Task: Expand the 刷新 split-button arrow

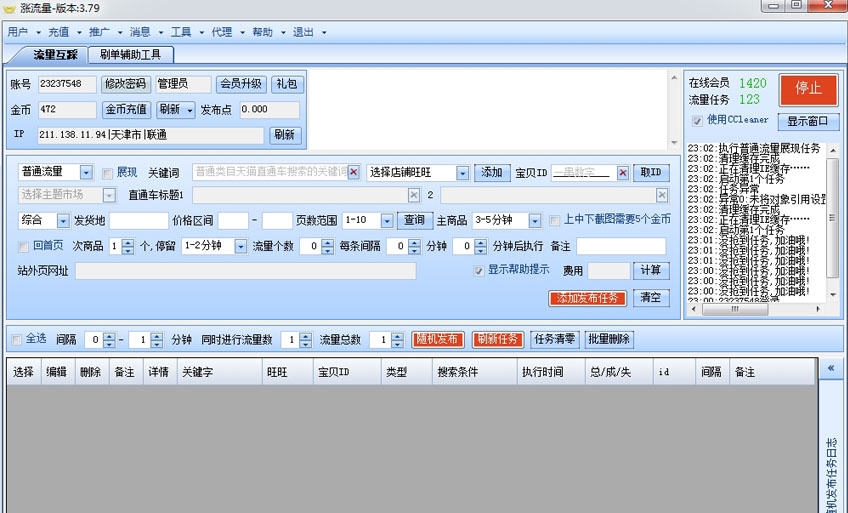Action: pos(189,110)
